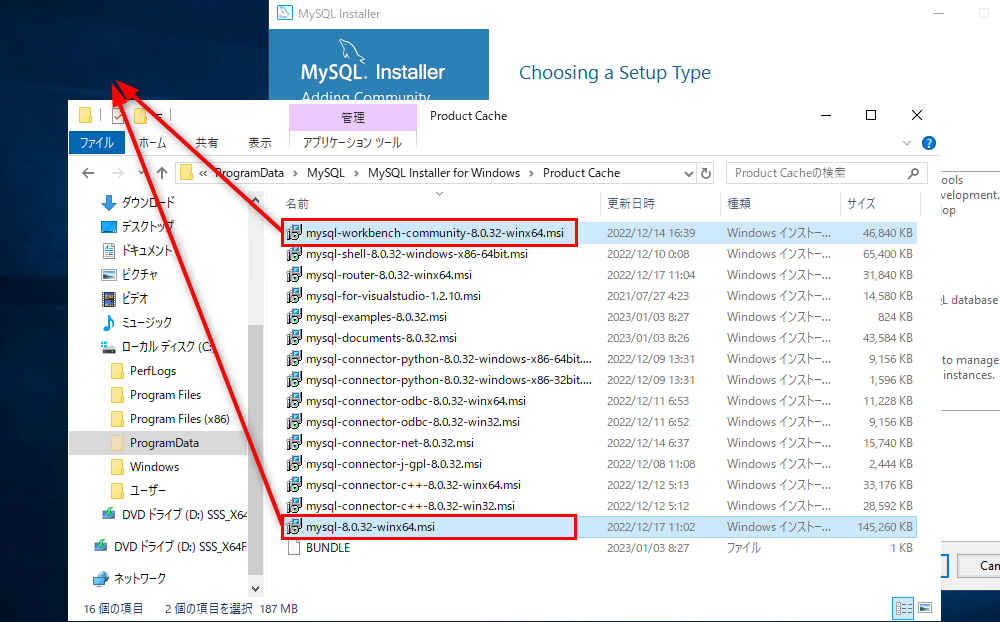Expand breadcrumb arrow after MySQL
The width and height of the screenshot is (1000, 622).
355,173
